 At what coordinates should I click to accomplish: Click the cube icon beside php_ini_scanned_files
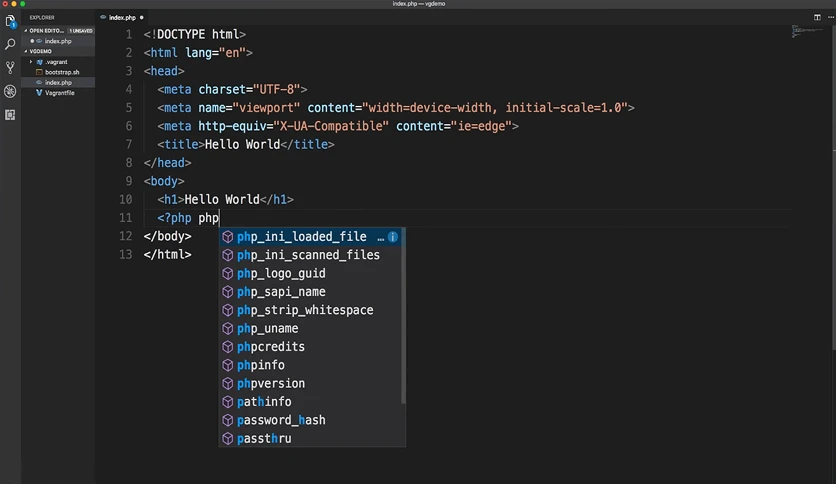coord(228,255)
